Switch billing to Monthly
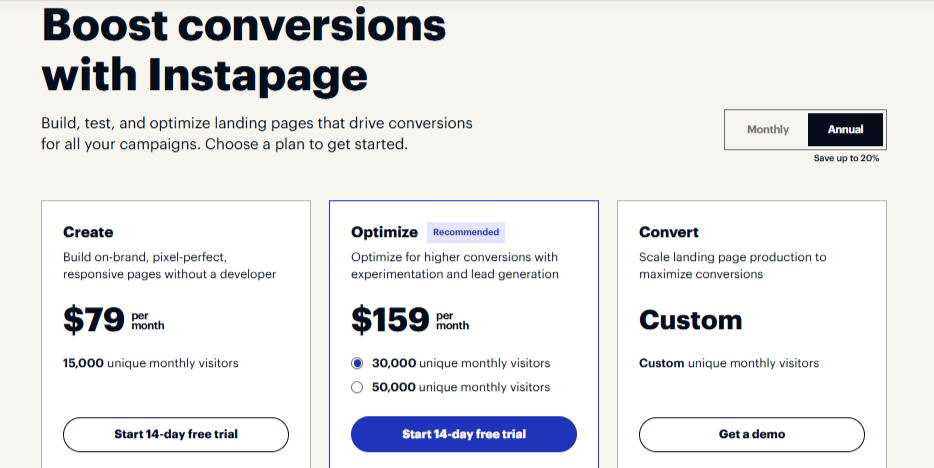 click(767, 129)
